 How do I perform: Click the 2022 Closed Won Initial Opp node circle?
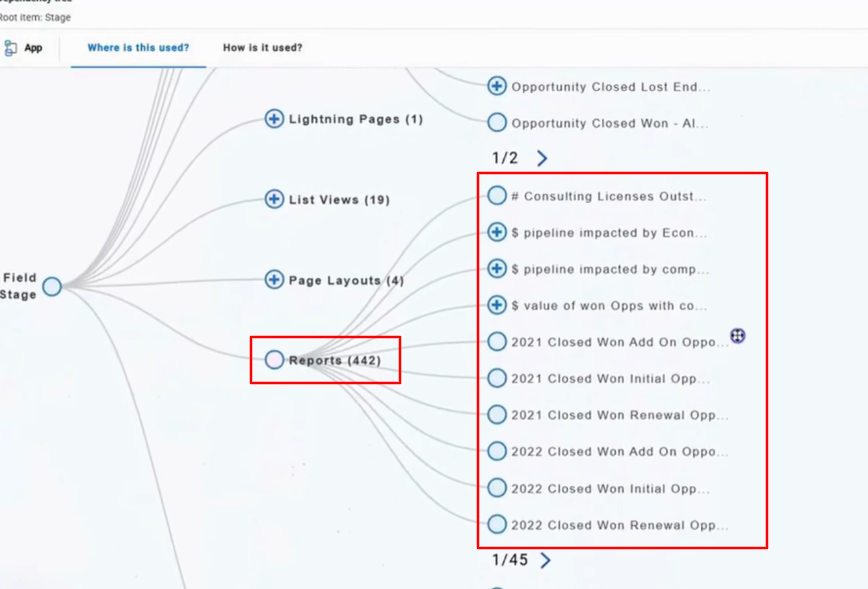tap(497, 488)
